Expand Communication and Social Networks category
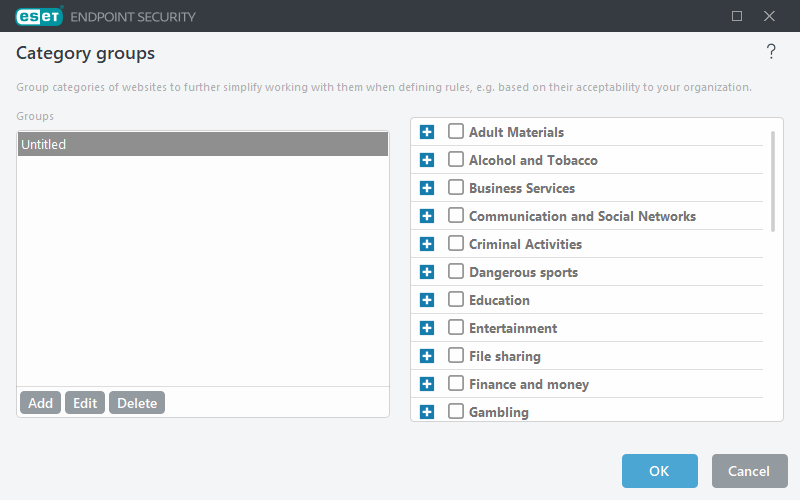Viewport: 800px width, 500px height. click(x=427, y=216)
